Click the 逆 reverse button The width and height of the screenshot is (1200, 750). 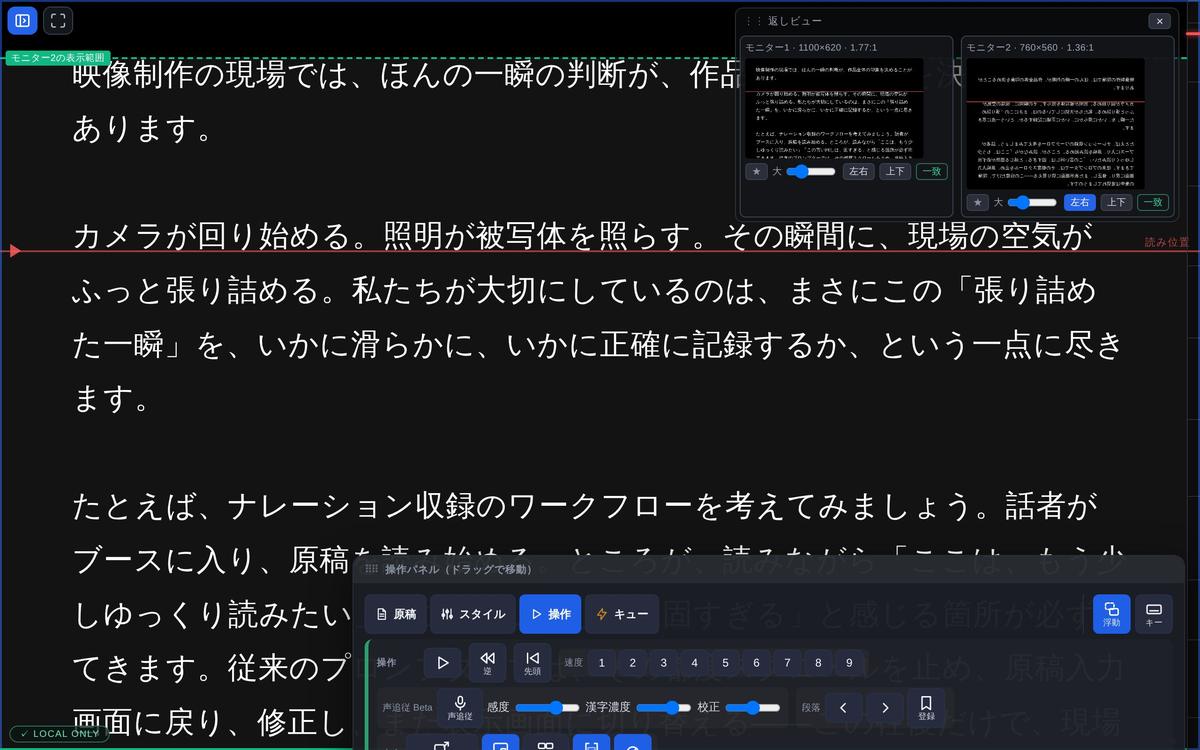[x=487, y=662]
